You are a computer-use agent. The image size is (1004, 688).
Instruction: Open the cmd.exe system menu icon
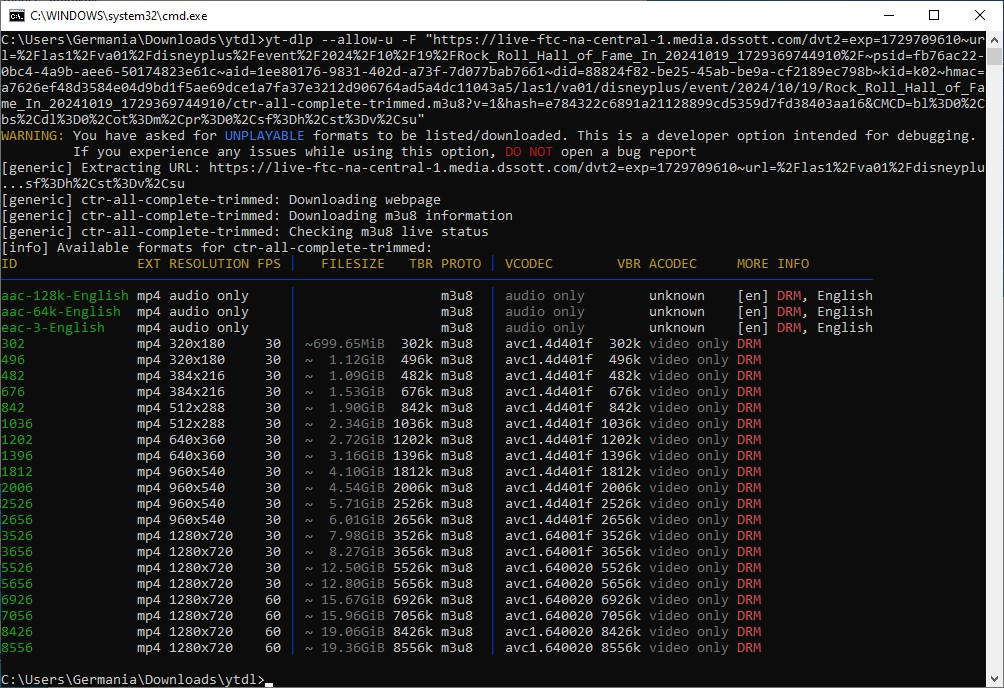pos(15,15)
